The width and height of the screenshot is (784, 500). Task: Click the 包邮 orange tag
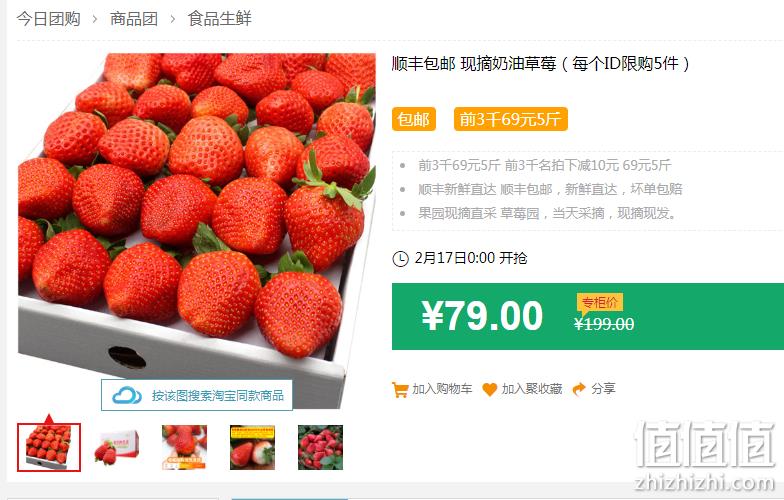(x=414, y=120)
